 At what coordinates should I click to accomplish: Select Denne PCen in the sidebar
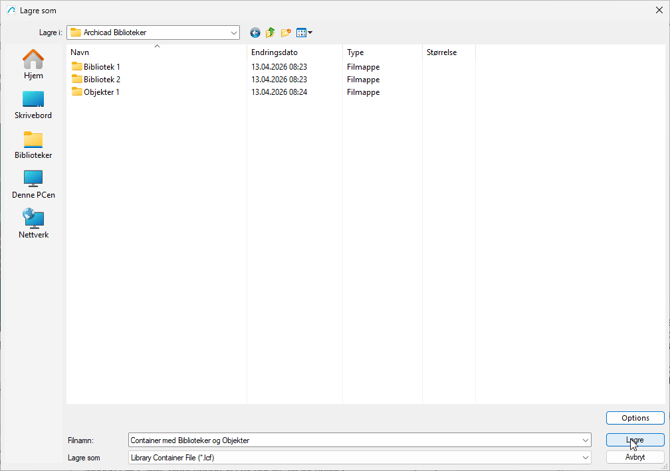click(33, 185)
